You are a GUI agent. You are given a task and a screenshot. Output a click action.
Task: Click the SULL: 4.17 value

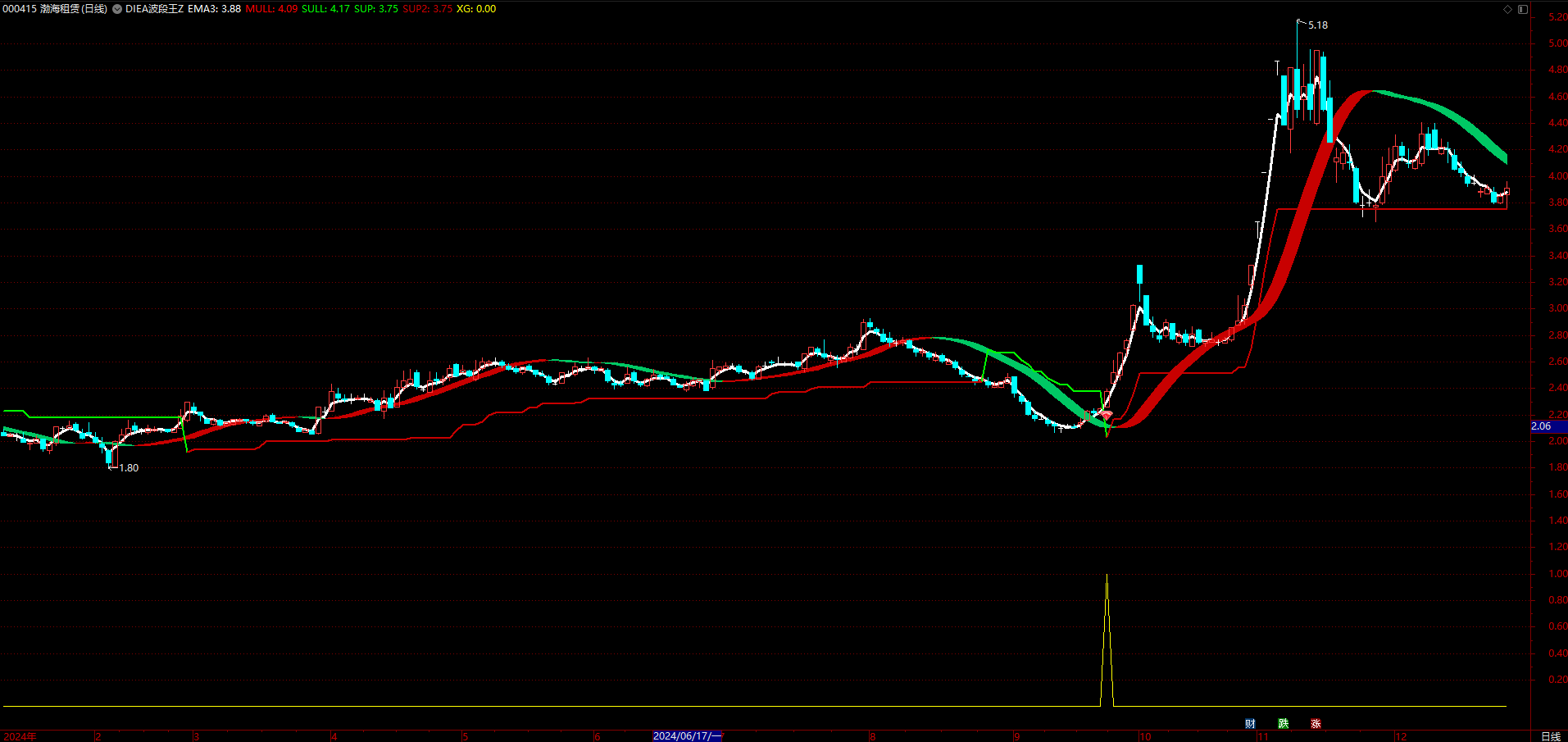(325, 9)
